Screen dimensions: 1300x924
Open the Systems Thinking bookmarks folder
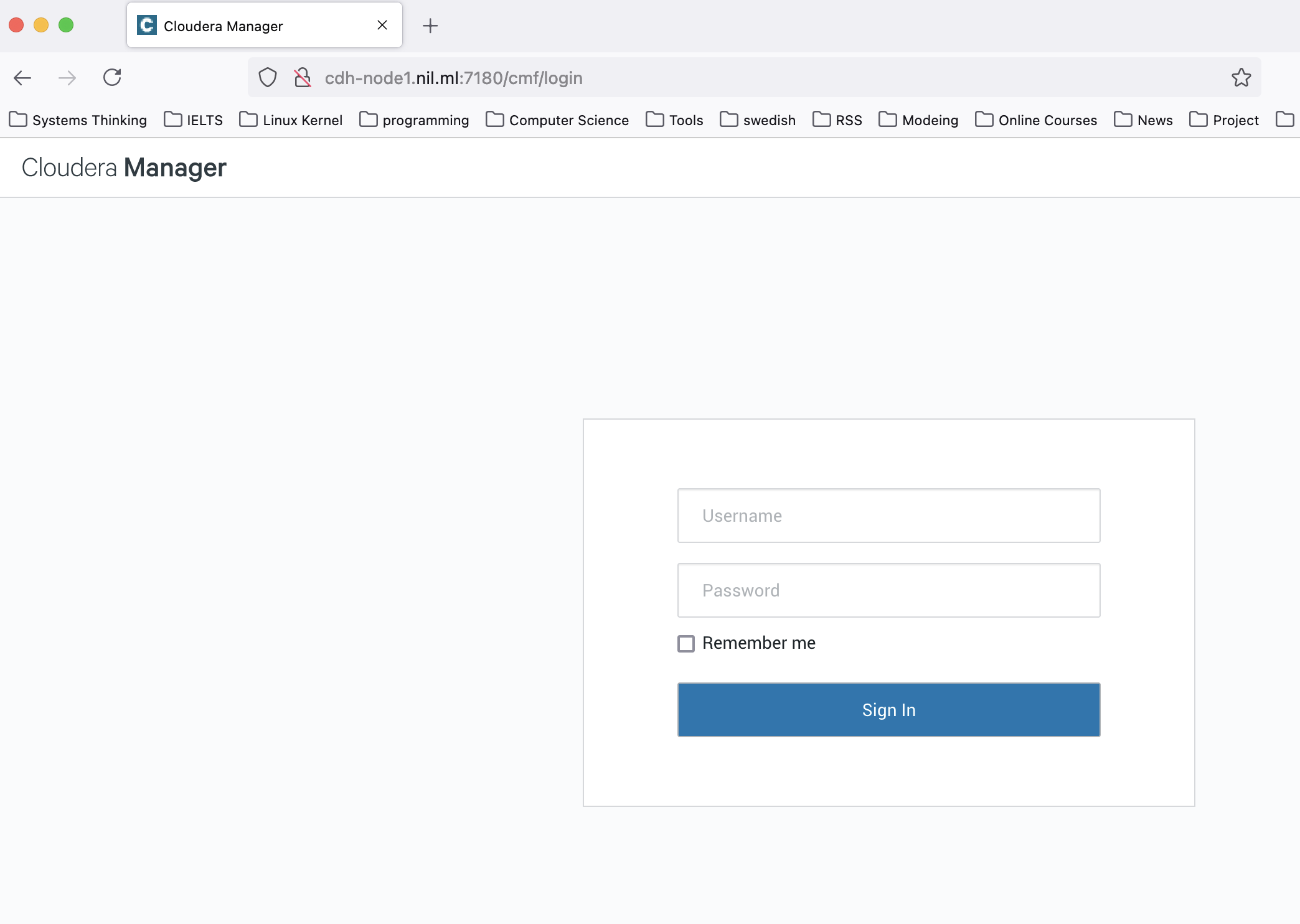tap(78, 120)
